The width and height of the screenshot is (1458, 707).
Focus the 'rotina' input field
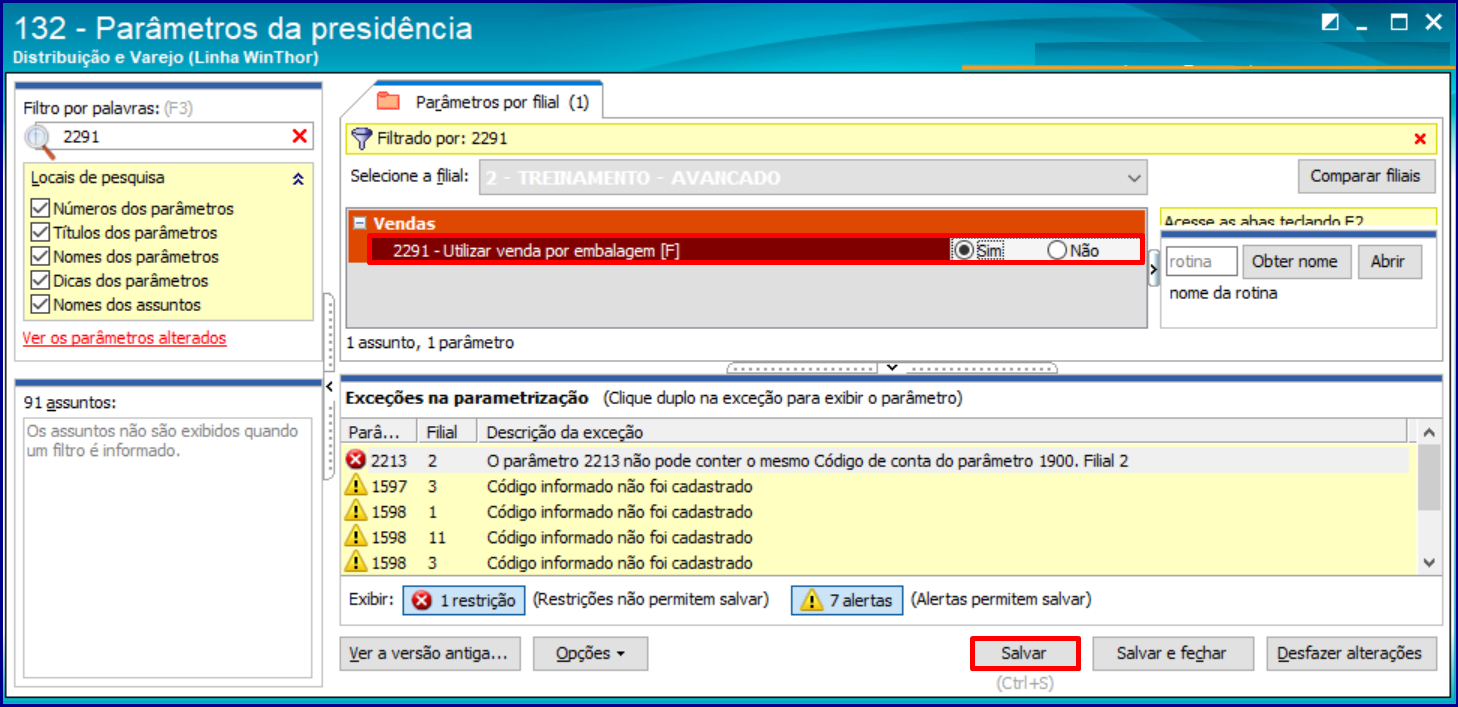(x=1201, y=262)
